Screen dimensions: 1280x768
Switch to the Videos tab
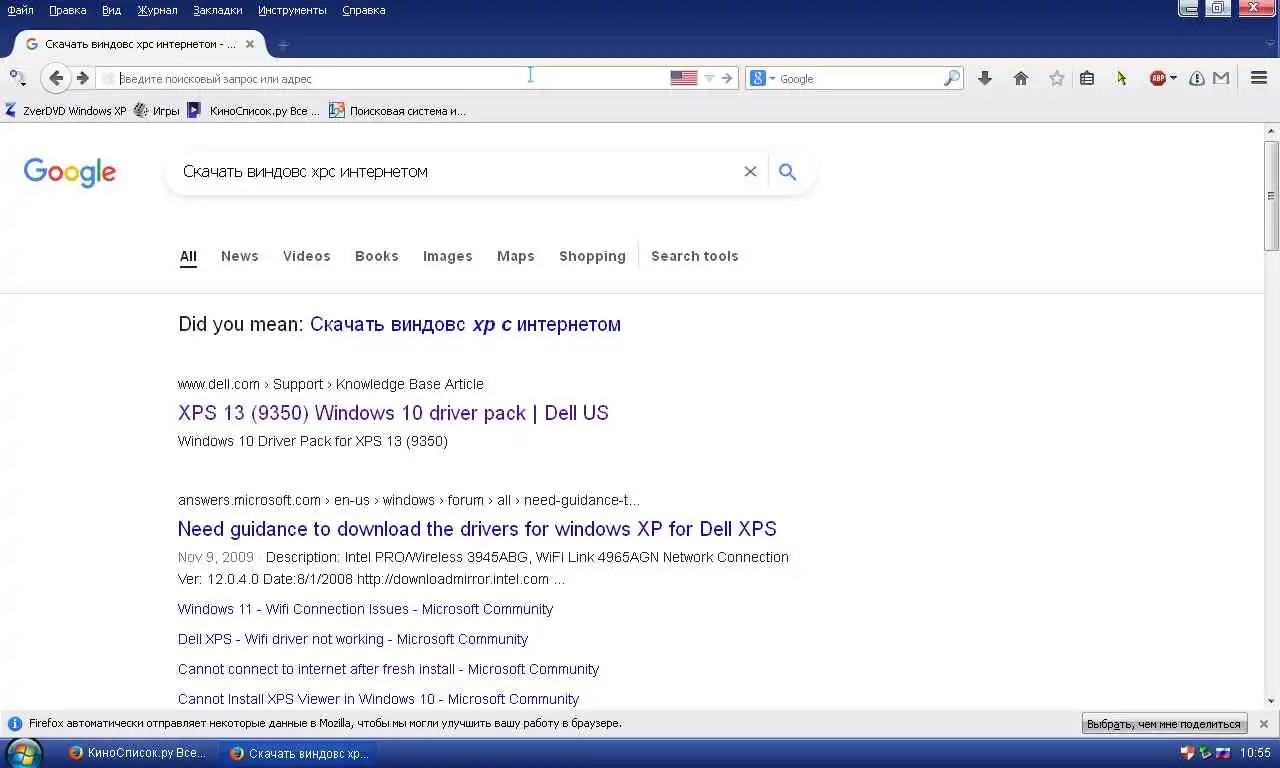[x=307, y=256]
